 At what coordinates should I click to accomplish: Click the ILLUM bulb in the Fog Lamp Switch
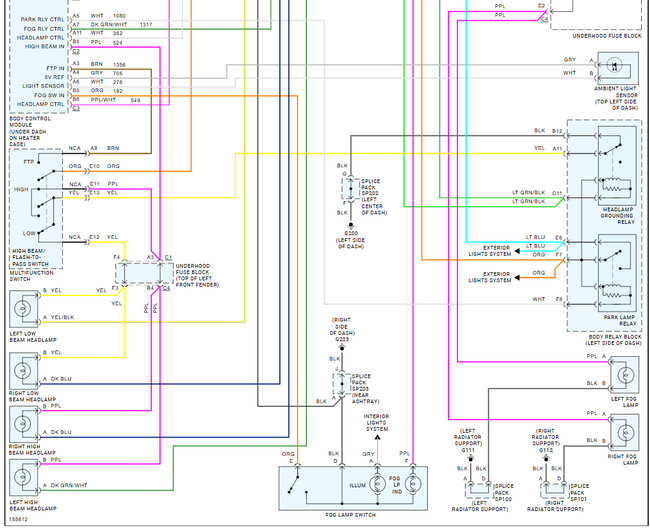pos(377,484)
